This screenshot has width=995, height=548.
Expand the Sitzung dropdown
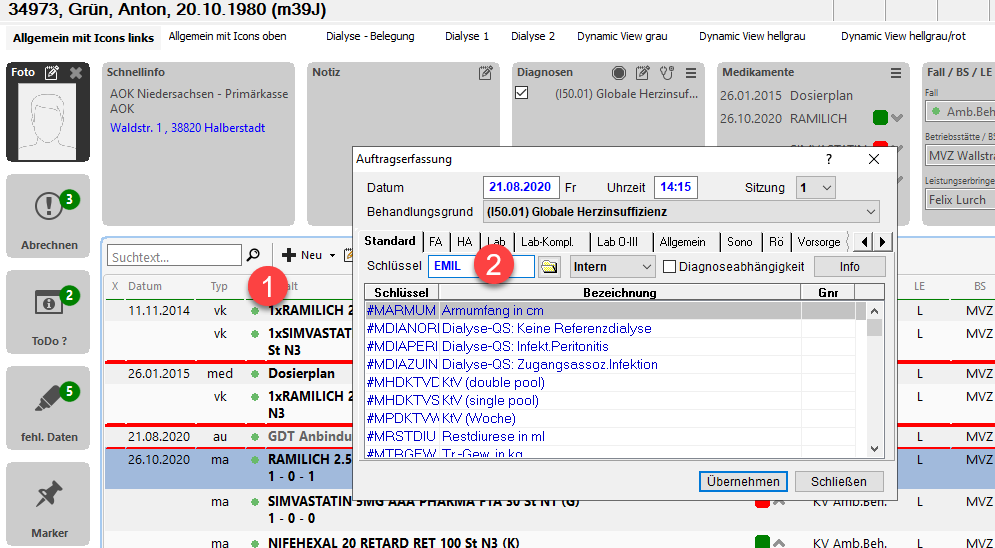point(826,188)
